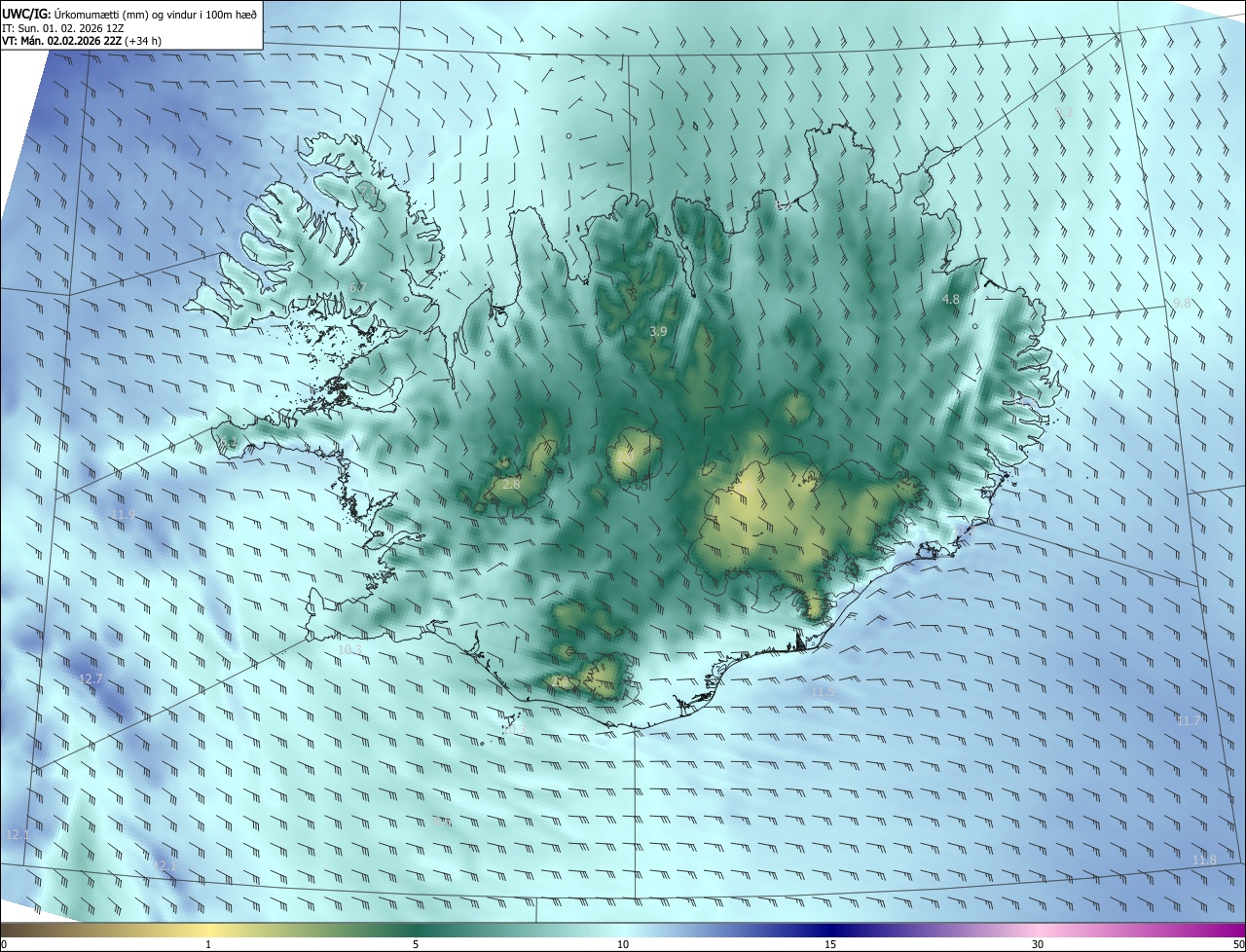This screenshot has height=952, width=1246.
Task: Click the map value '9.8'
Action: tap(1182, 304)
